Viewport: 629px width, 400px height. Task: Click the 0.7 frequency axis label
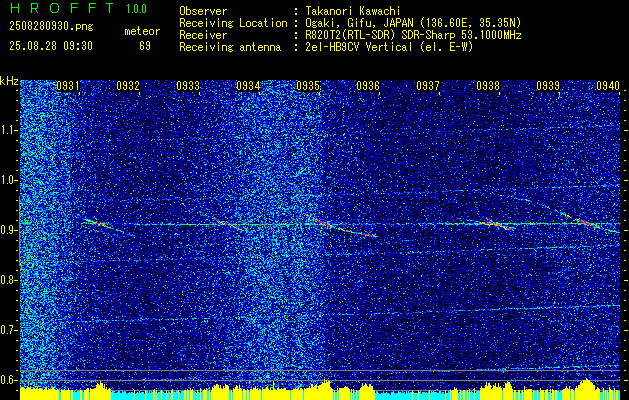[9, 330]
